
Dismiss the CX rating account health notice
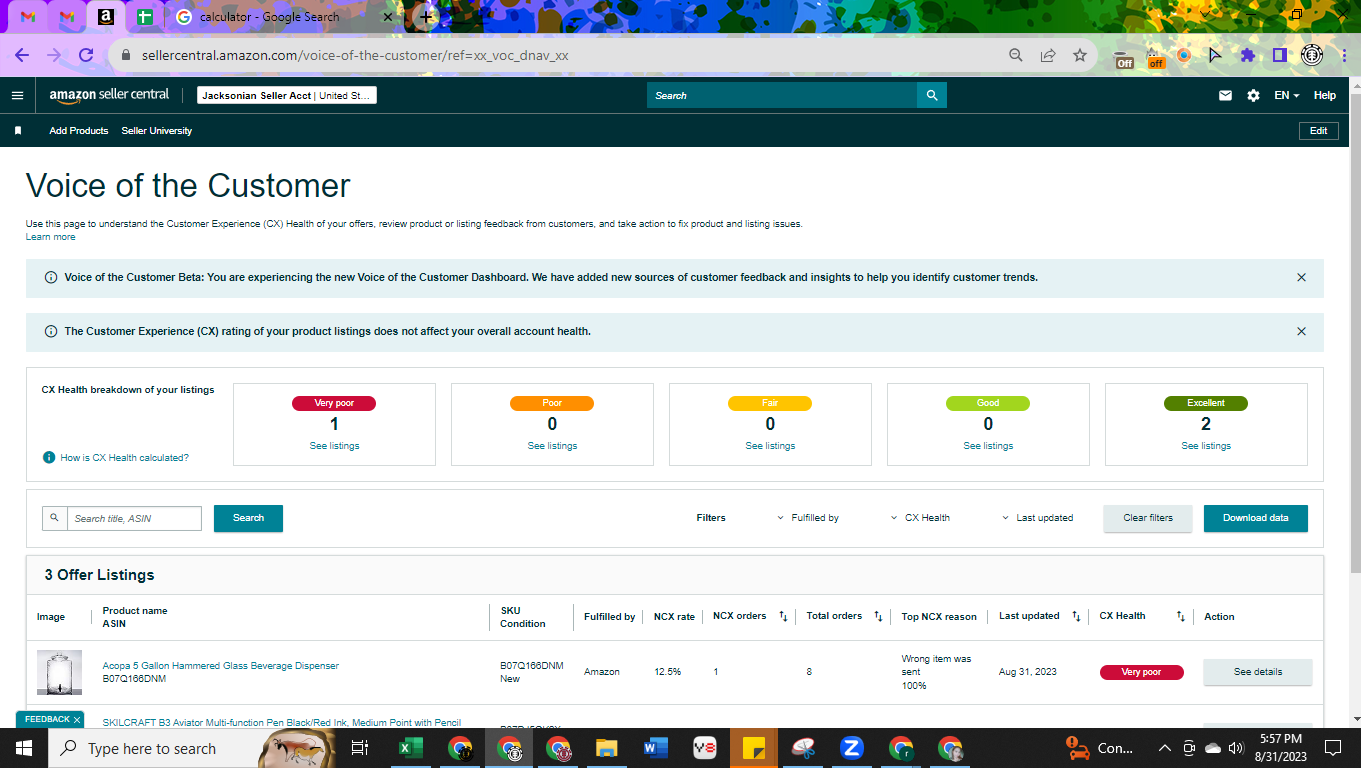(x=1301, y=331)
